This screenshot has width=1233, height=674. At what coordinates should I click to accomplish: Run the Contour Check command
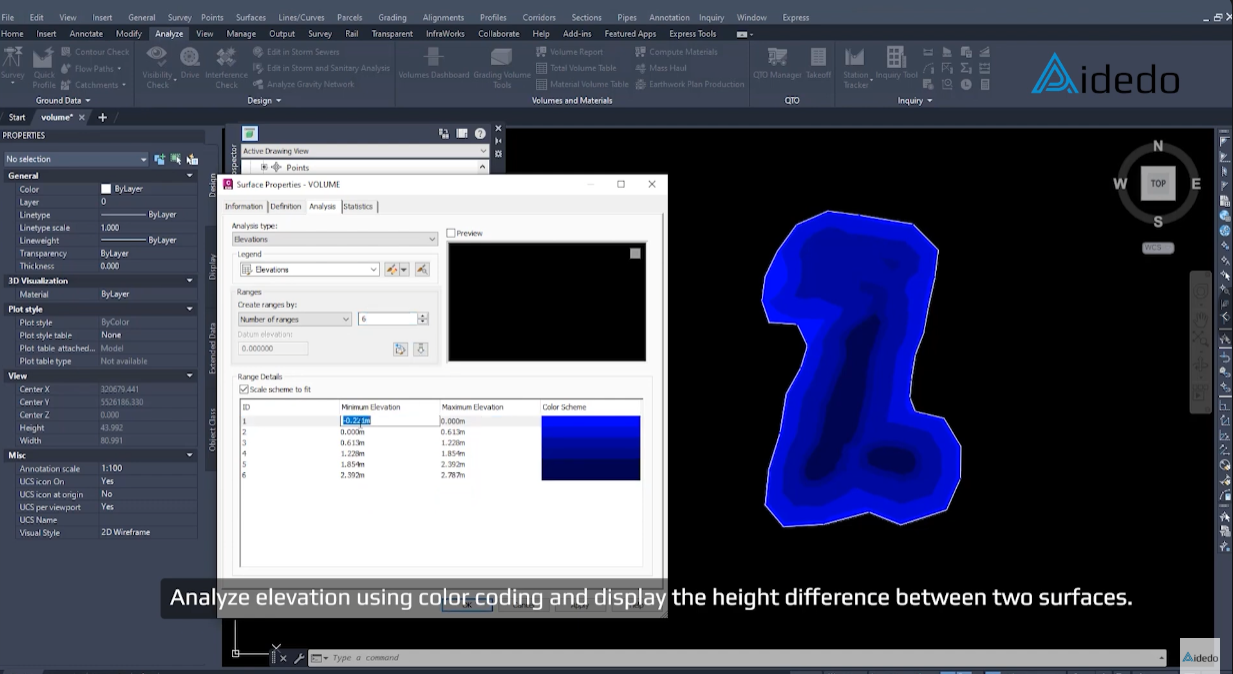[x=95, y=52]
